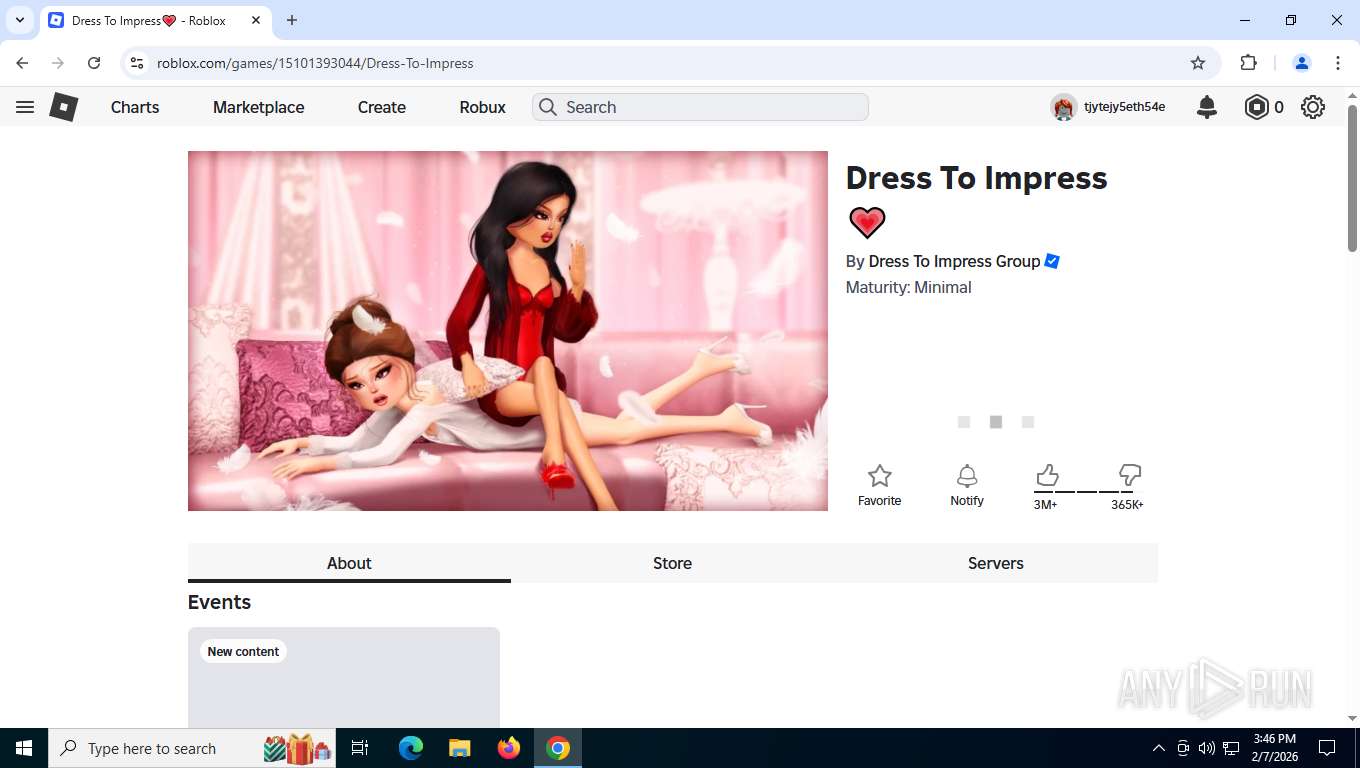Select the middle carousel dot
1360x768 pixels.
996,422
